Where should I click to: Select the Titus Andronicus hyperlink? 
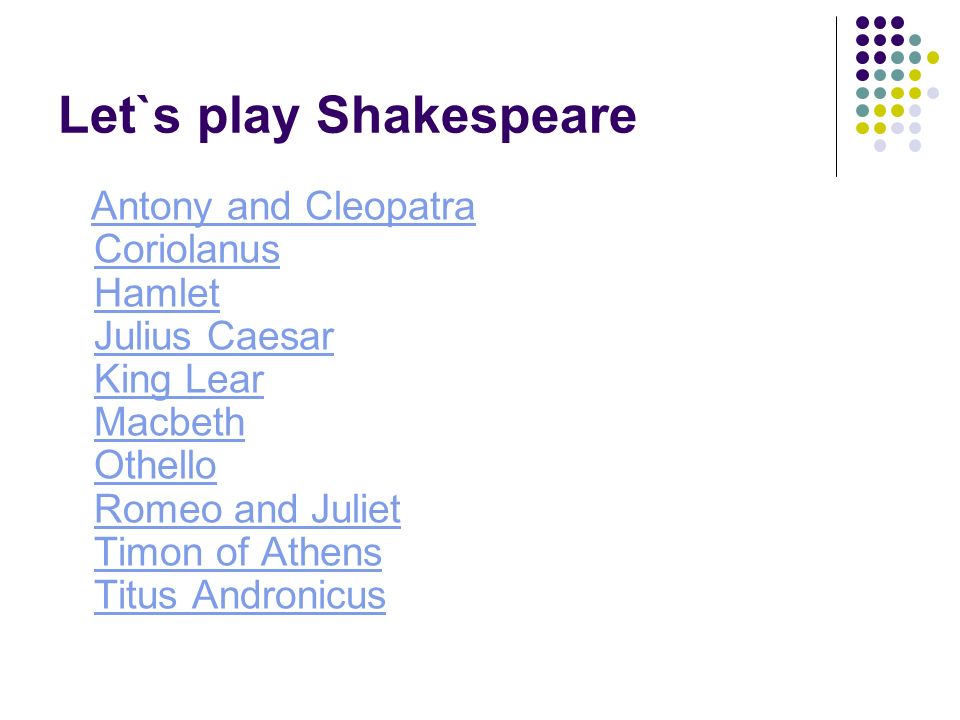pyautogui.click(x=240, y=595)
